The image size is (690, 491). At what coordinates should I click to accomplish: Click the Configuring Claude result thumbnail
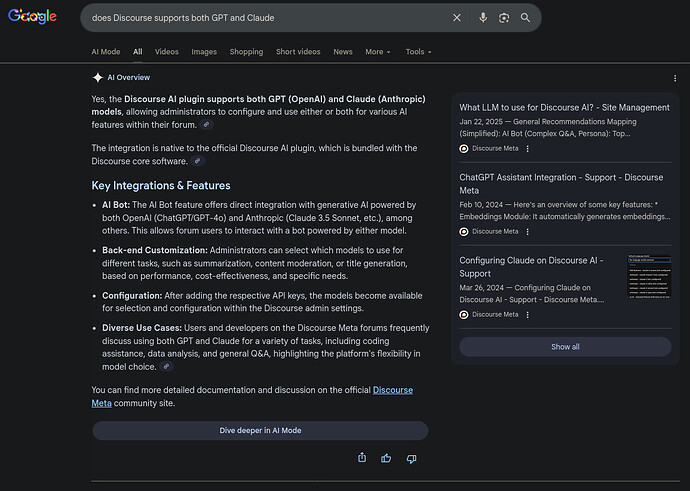(650, 277)
